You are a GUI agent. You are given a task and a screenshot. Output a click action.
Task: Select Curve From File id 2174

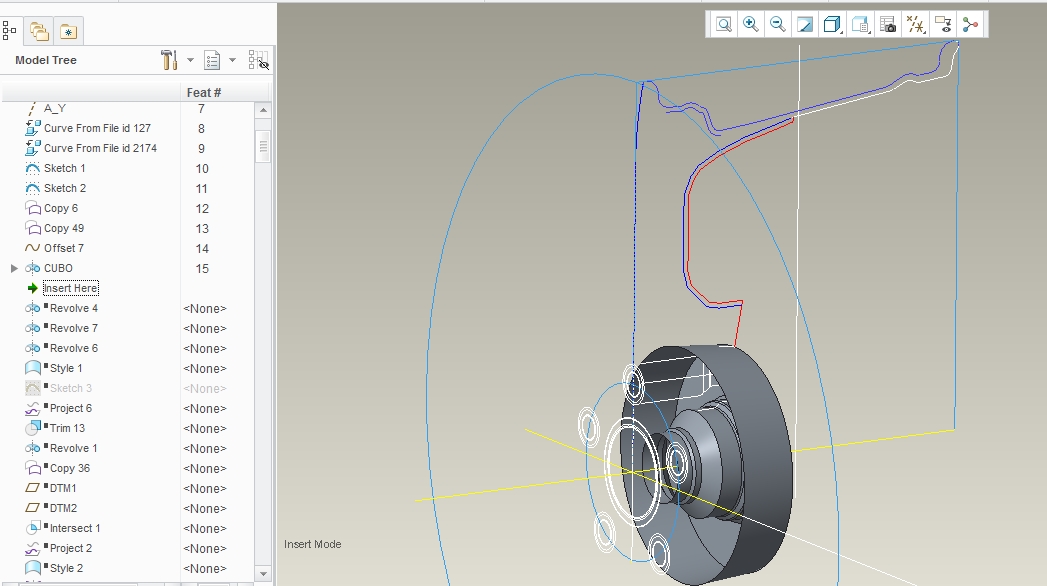[100, 148]
